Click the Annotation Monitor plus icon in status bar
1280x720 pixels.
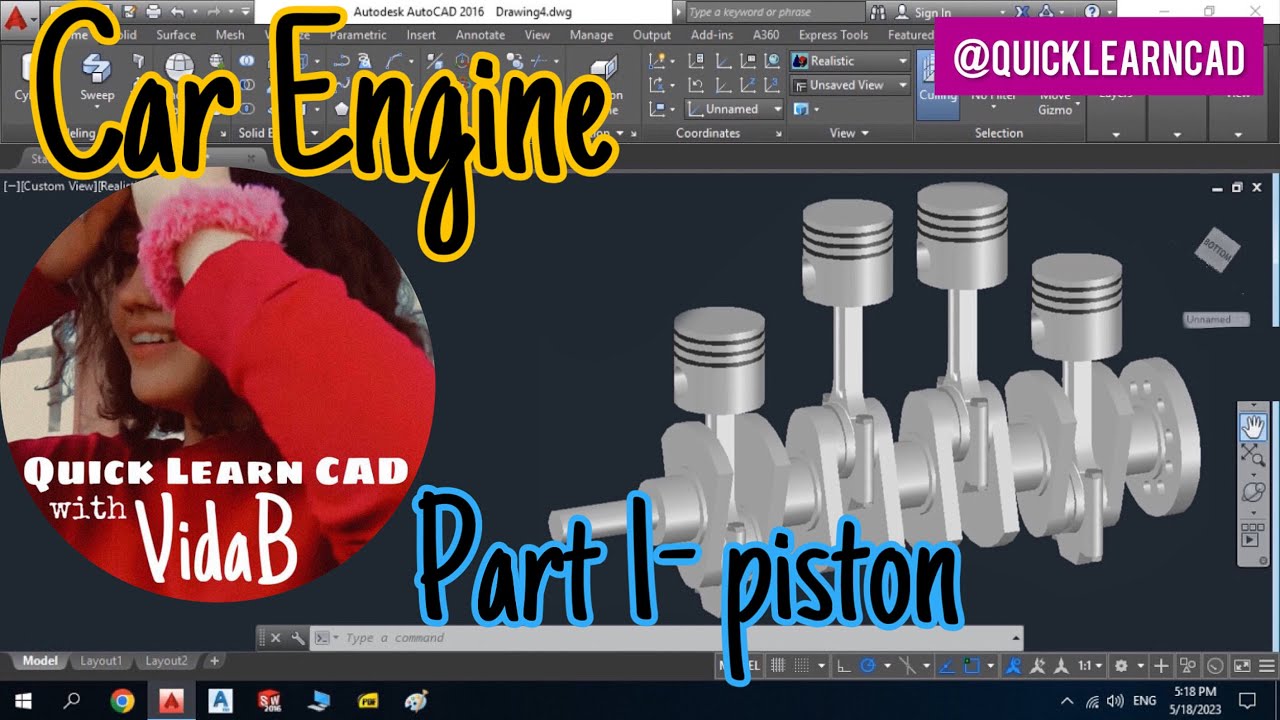[x=1161, y=666]
